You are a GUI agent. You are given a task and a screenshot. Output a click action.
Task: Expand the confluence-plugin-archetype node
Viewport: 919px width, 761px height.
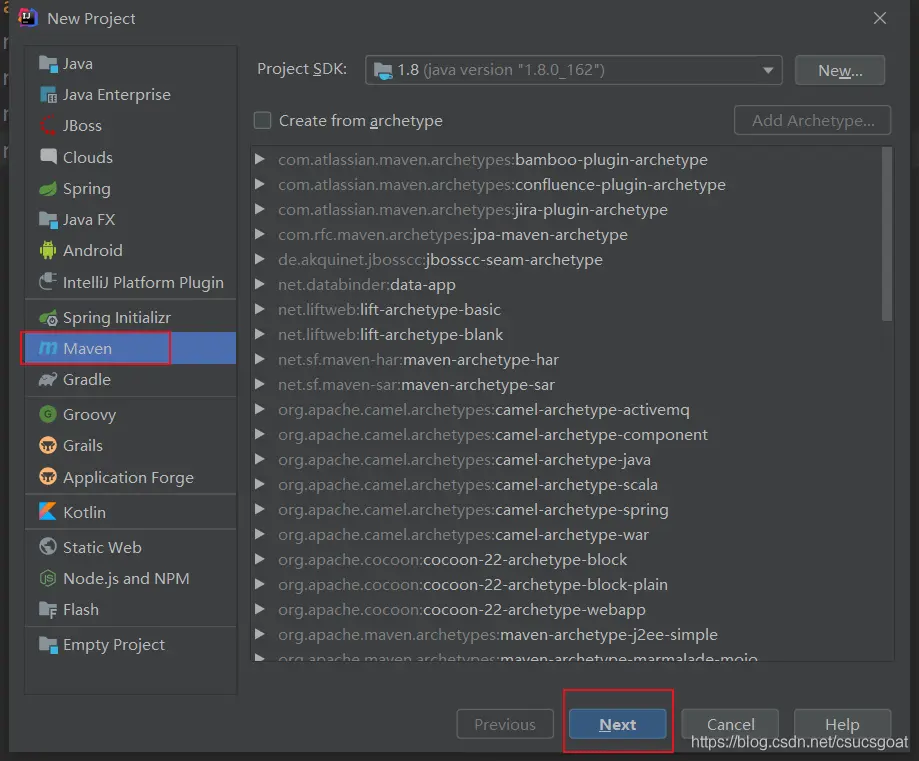coord(260,184)
